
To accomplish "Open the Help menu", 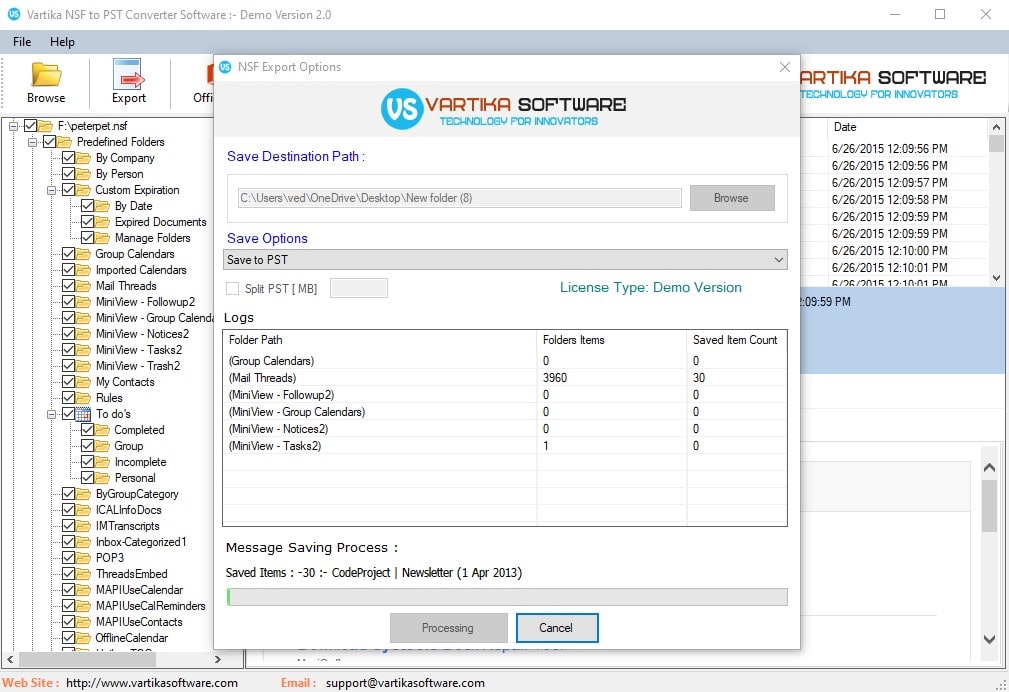I will (62, 42).
